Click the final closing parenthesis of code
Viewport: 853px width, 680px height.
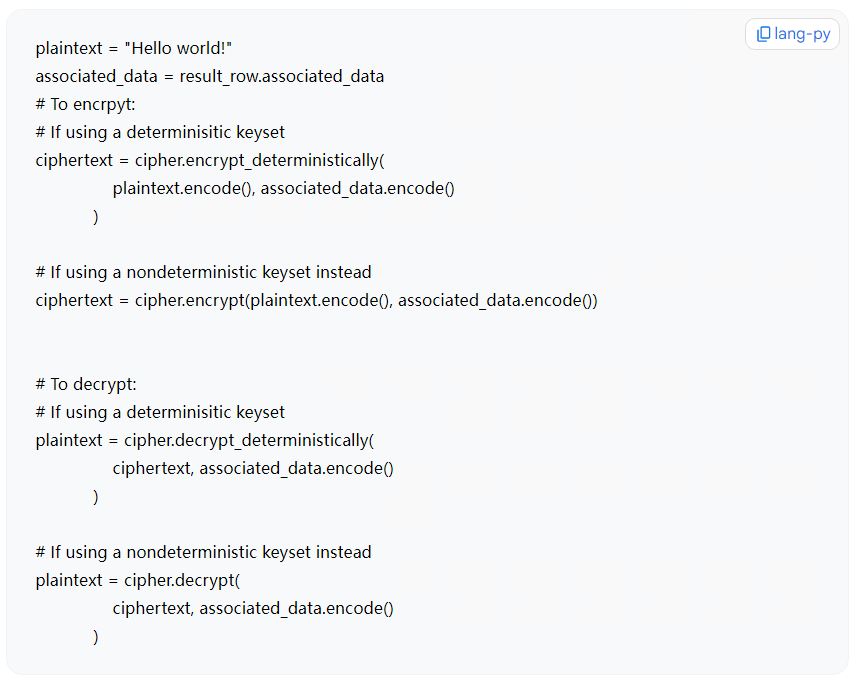[96, 636]
